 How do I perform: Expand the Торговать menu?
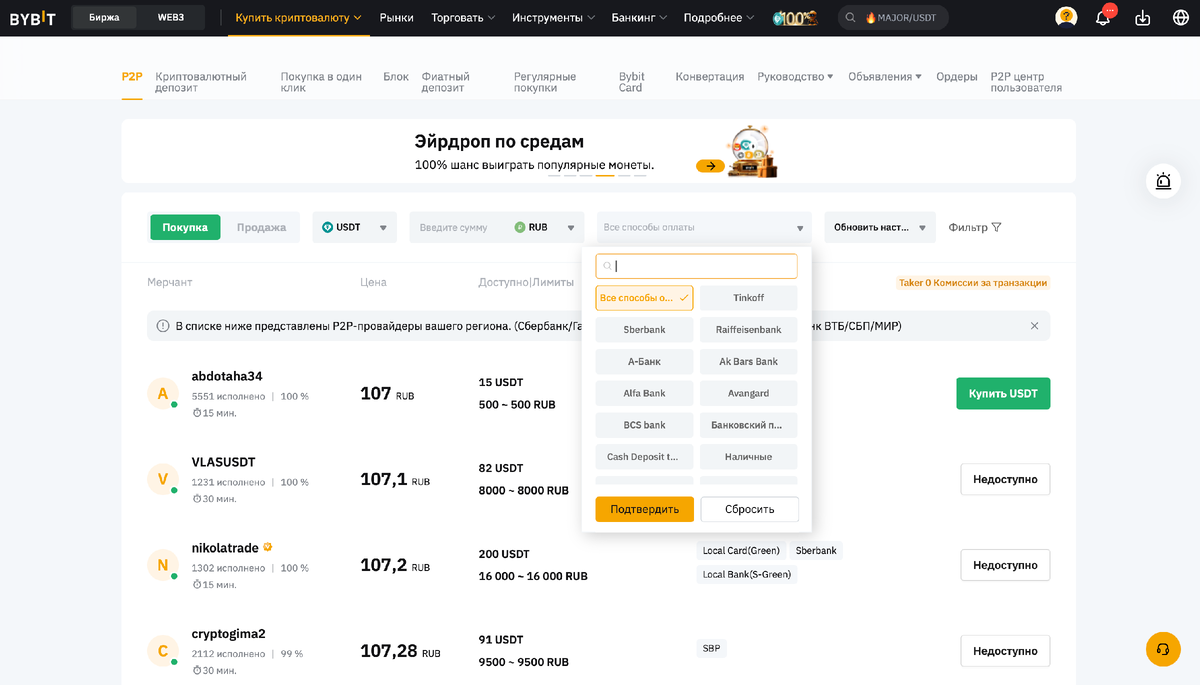[463, 18]
